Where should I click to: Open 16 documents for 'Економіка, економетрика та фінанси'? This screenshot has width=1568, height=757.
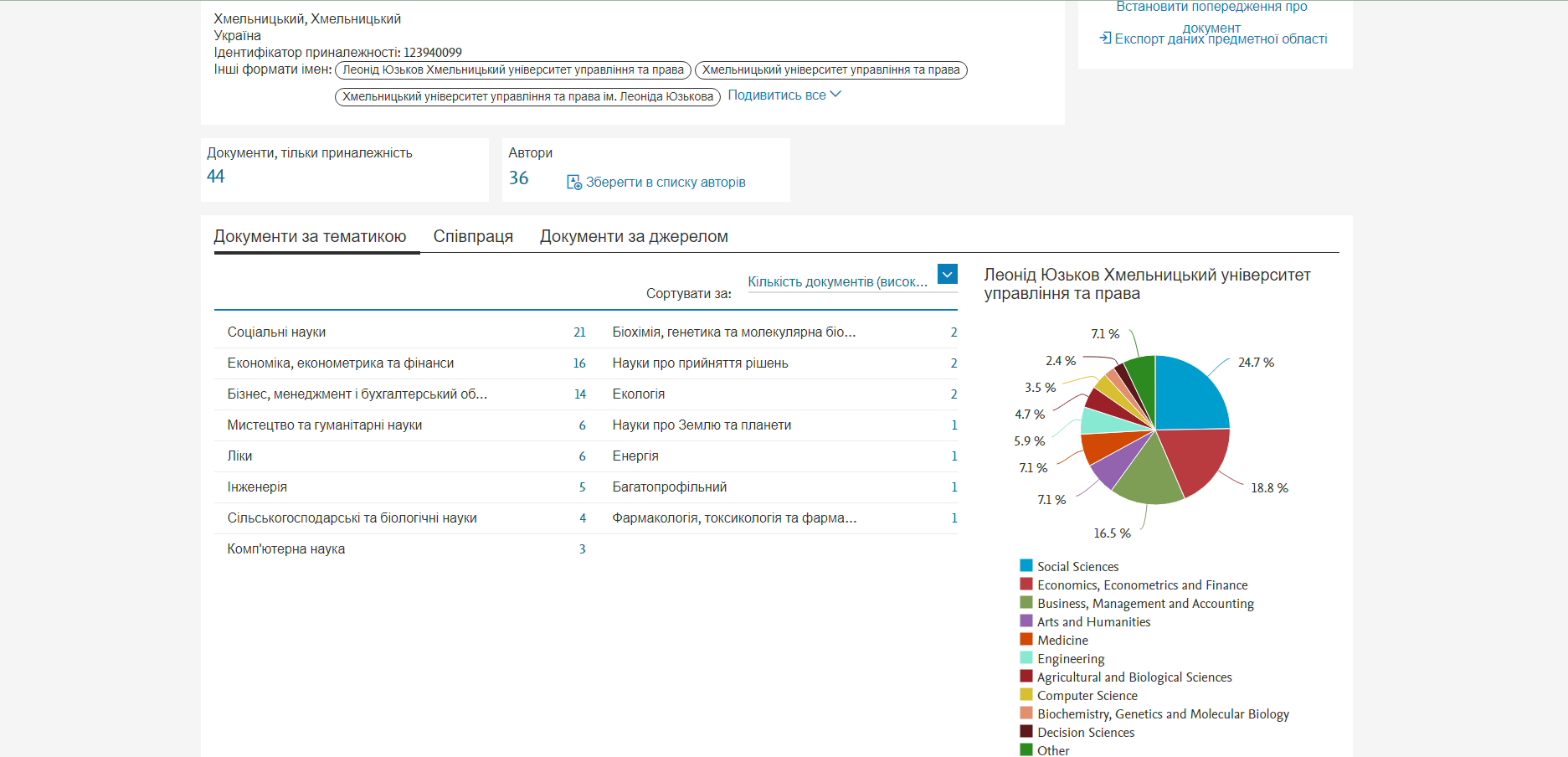579,363
